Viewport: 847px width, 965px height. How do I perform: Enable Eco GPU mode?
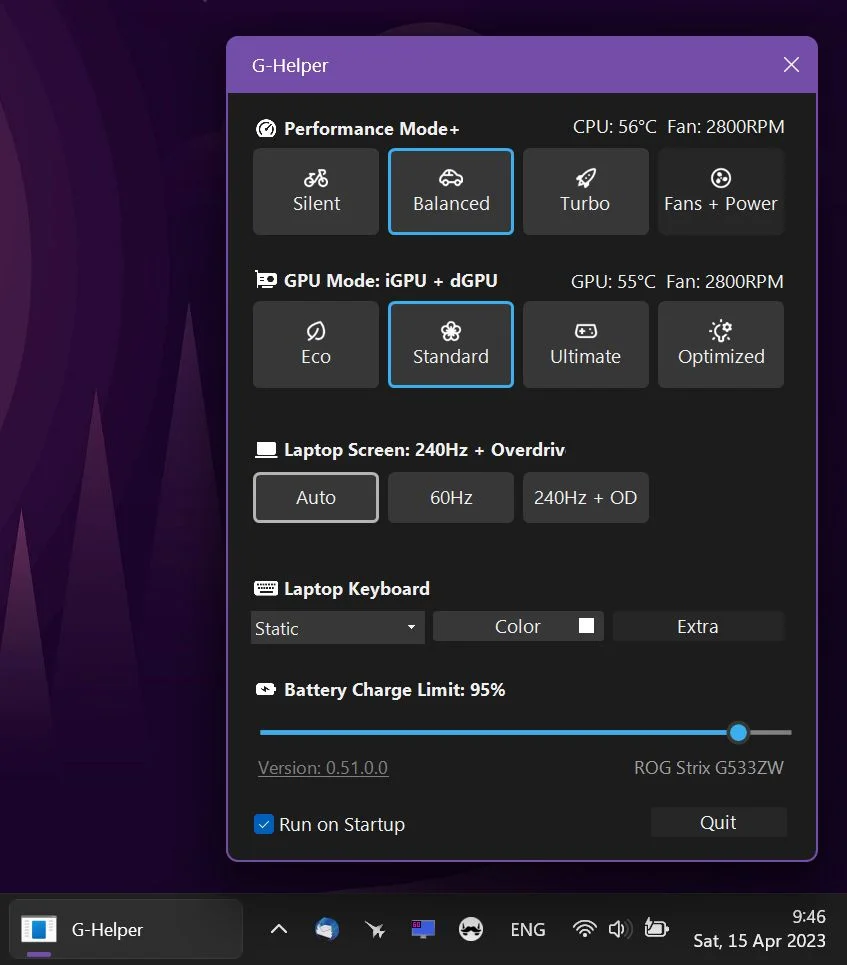tap(316, 345)
